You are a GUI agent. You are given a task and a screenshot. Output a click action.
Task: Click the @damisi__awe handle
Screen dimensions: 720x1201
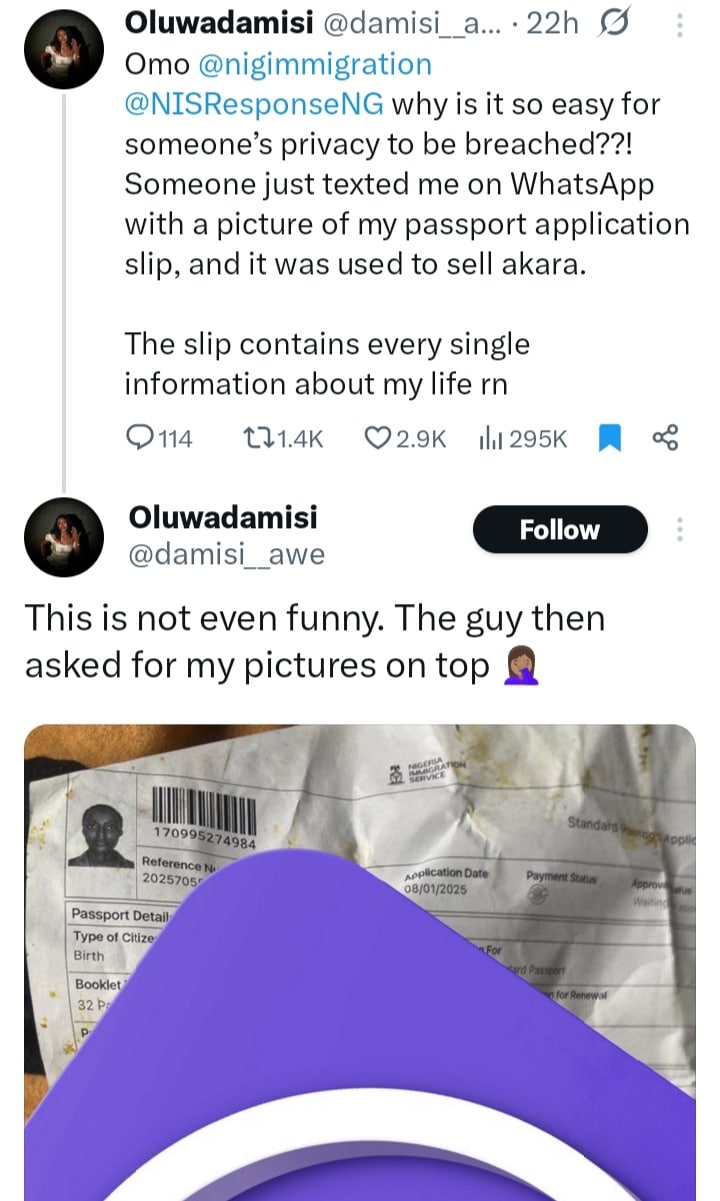pyautogui.click(x=226, y=555)
